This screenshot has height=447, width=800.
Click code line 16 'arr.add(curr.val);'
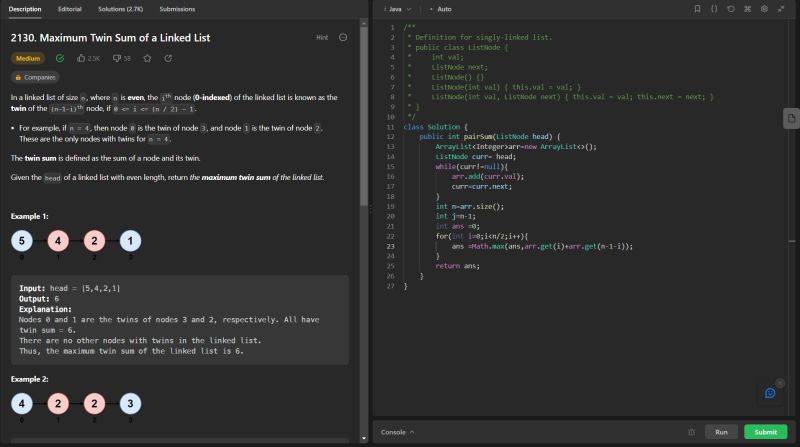click(488, 177)
